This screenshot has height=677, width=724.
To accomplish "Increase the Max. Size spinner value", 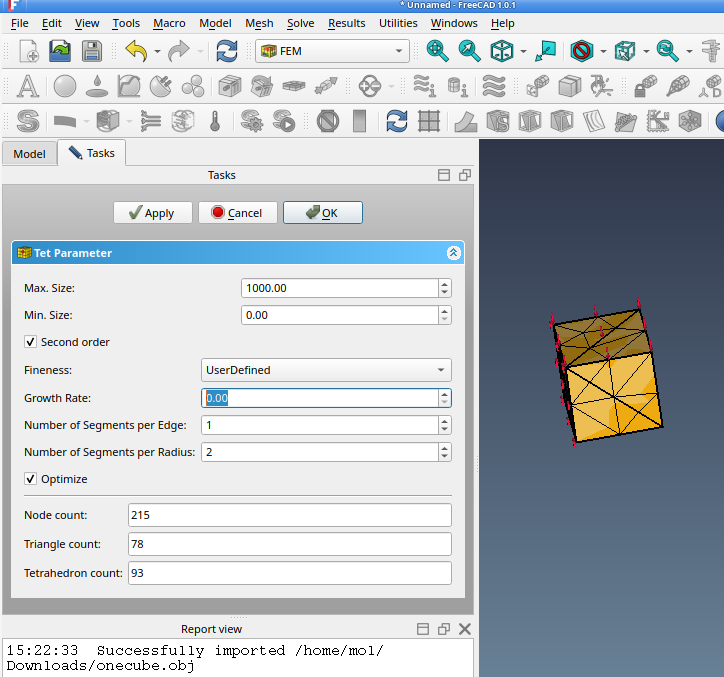I will click(444, 284).
